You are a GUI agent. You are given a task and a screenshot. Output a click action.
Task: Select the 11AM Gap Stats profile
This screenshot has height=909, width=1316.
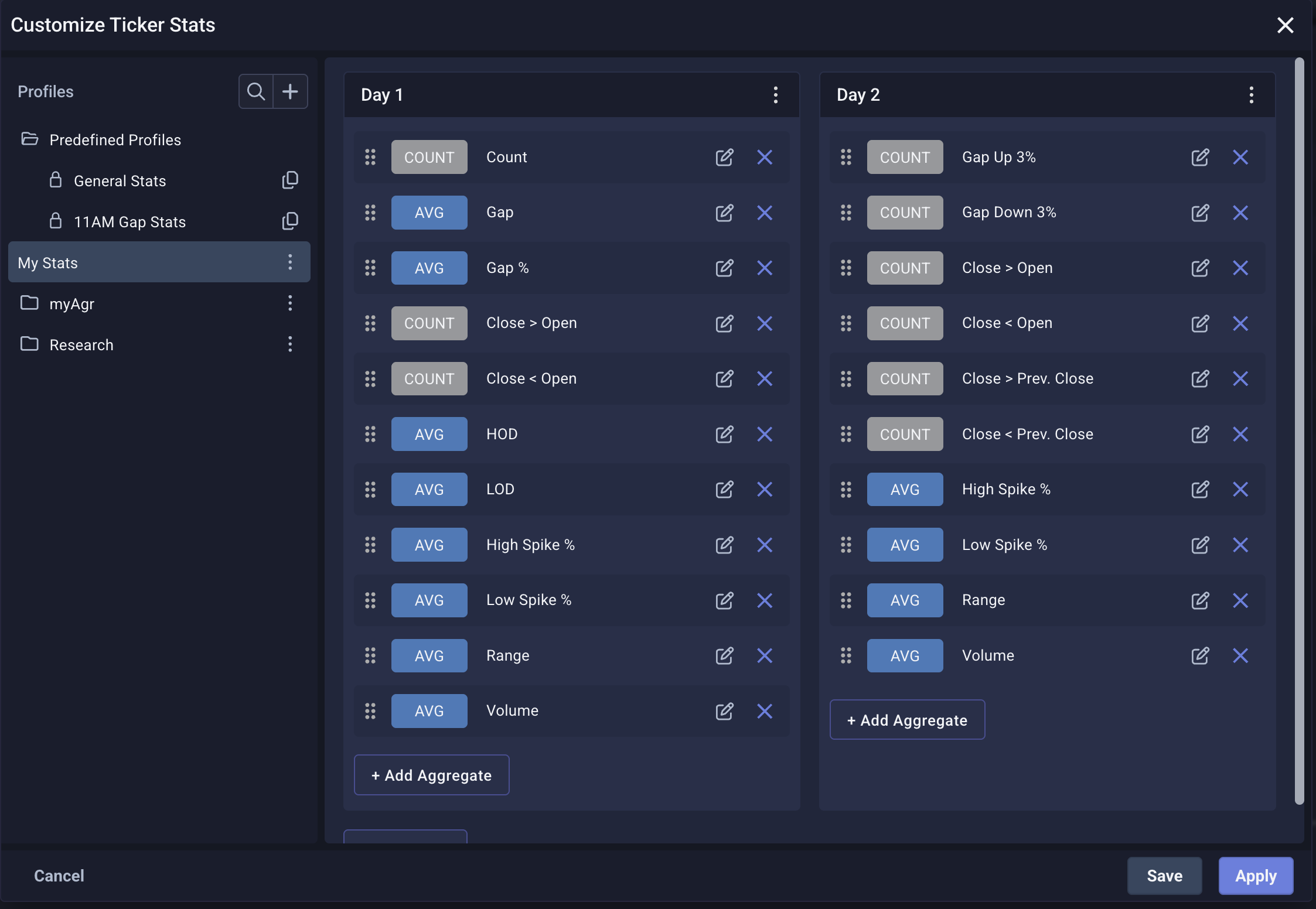(x=129, y=222)
